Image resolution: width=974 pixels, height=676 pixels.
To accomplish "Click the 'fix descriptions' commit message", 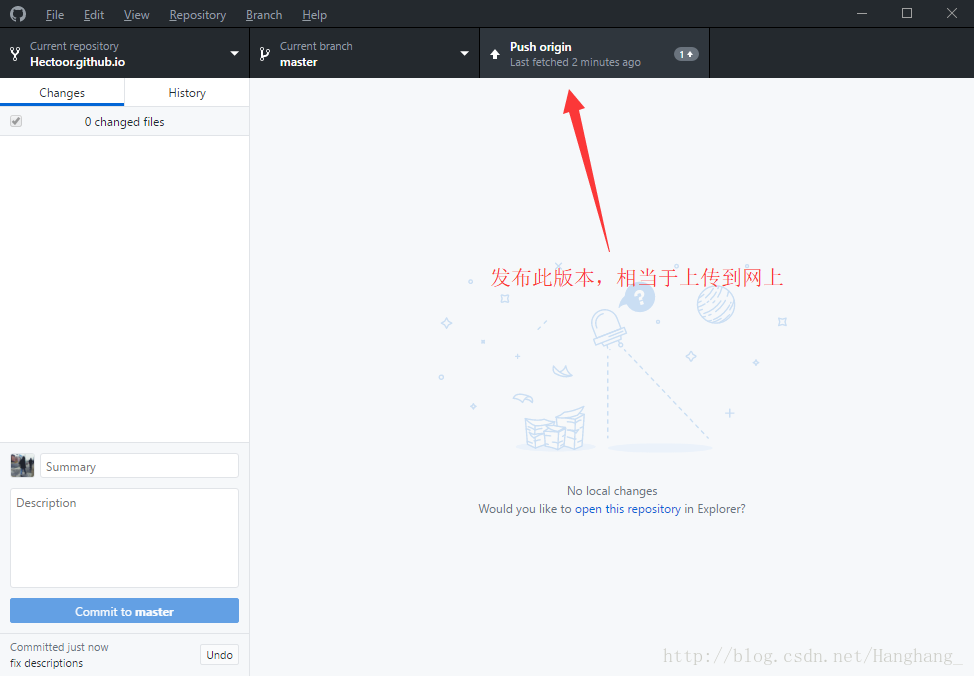I will pos(47,663).
